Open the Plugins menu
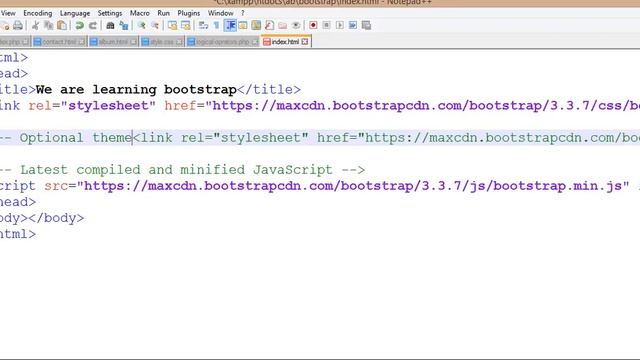 189,13
